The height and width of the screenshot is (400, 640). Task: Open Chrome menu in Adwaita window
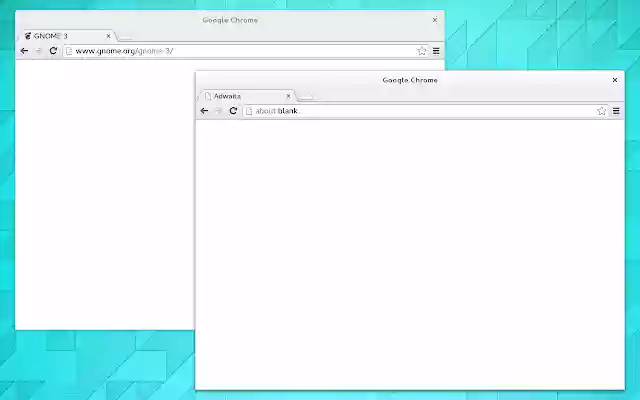(616, 111)
